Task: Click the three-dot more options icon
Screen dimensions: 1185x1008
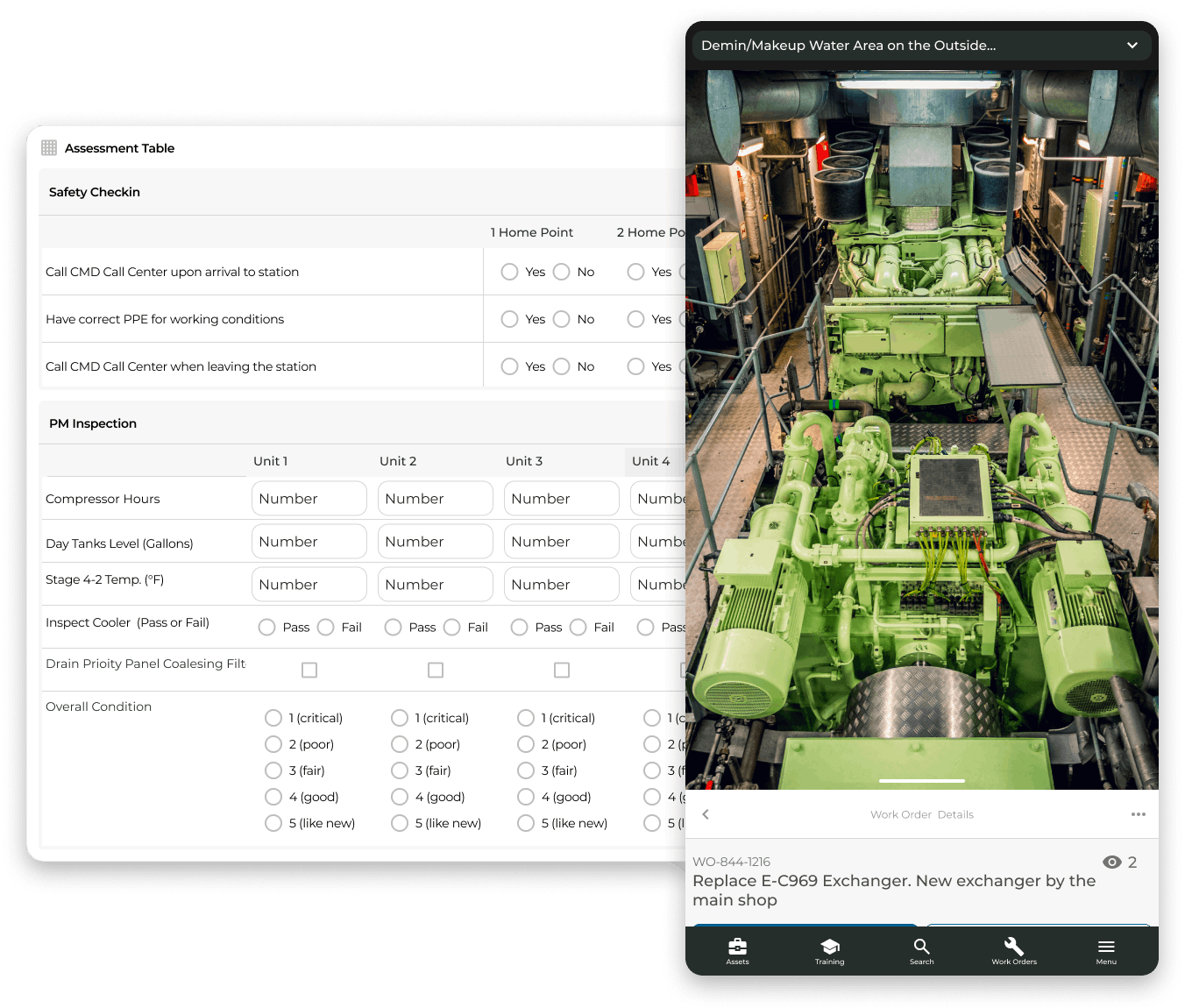Action: (x=1138, y=814)
